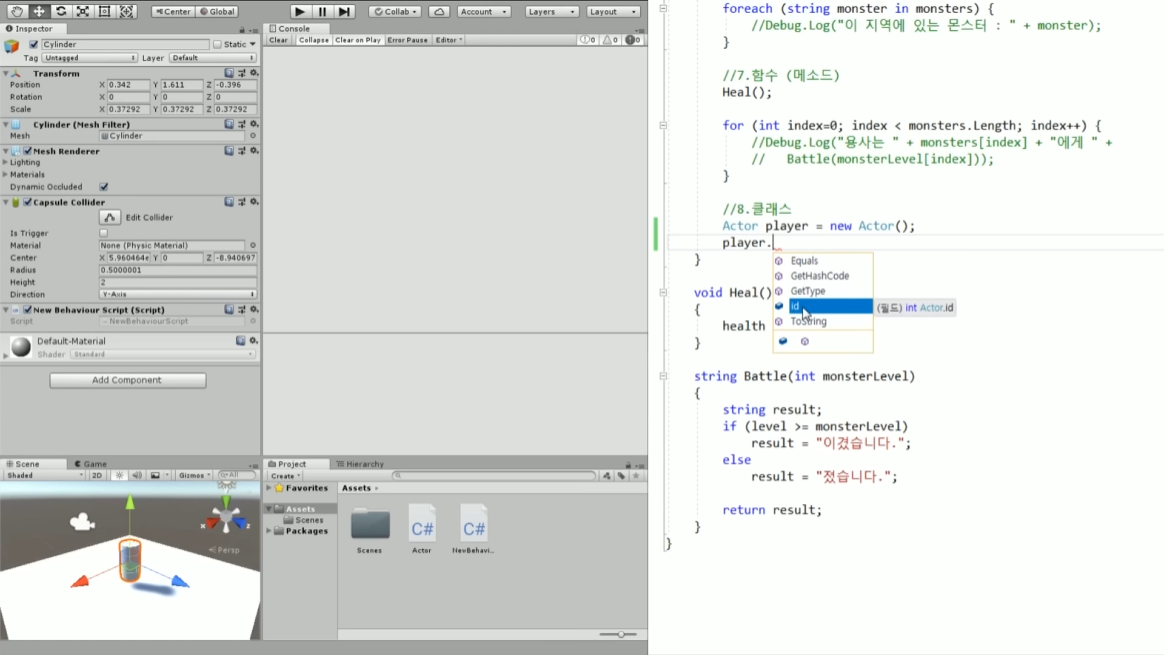1164x655 pixels.
Task: Open the Account dropdown
Action: pyautogui.click(x=483, y=11)
